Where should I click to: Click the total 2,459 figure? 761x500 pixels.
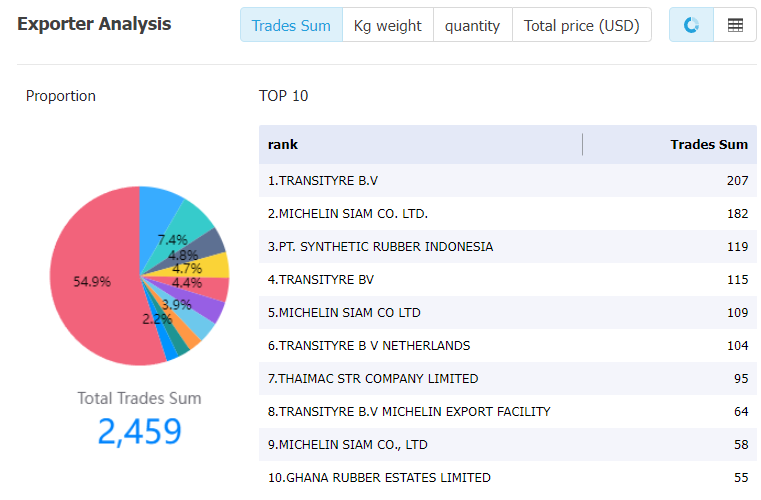[139, 432]
